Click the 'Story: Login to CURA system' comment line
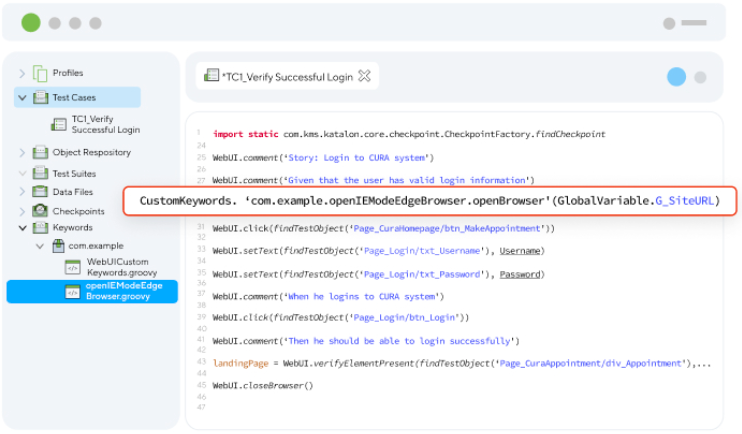 point(323,158)
